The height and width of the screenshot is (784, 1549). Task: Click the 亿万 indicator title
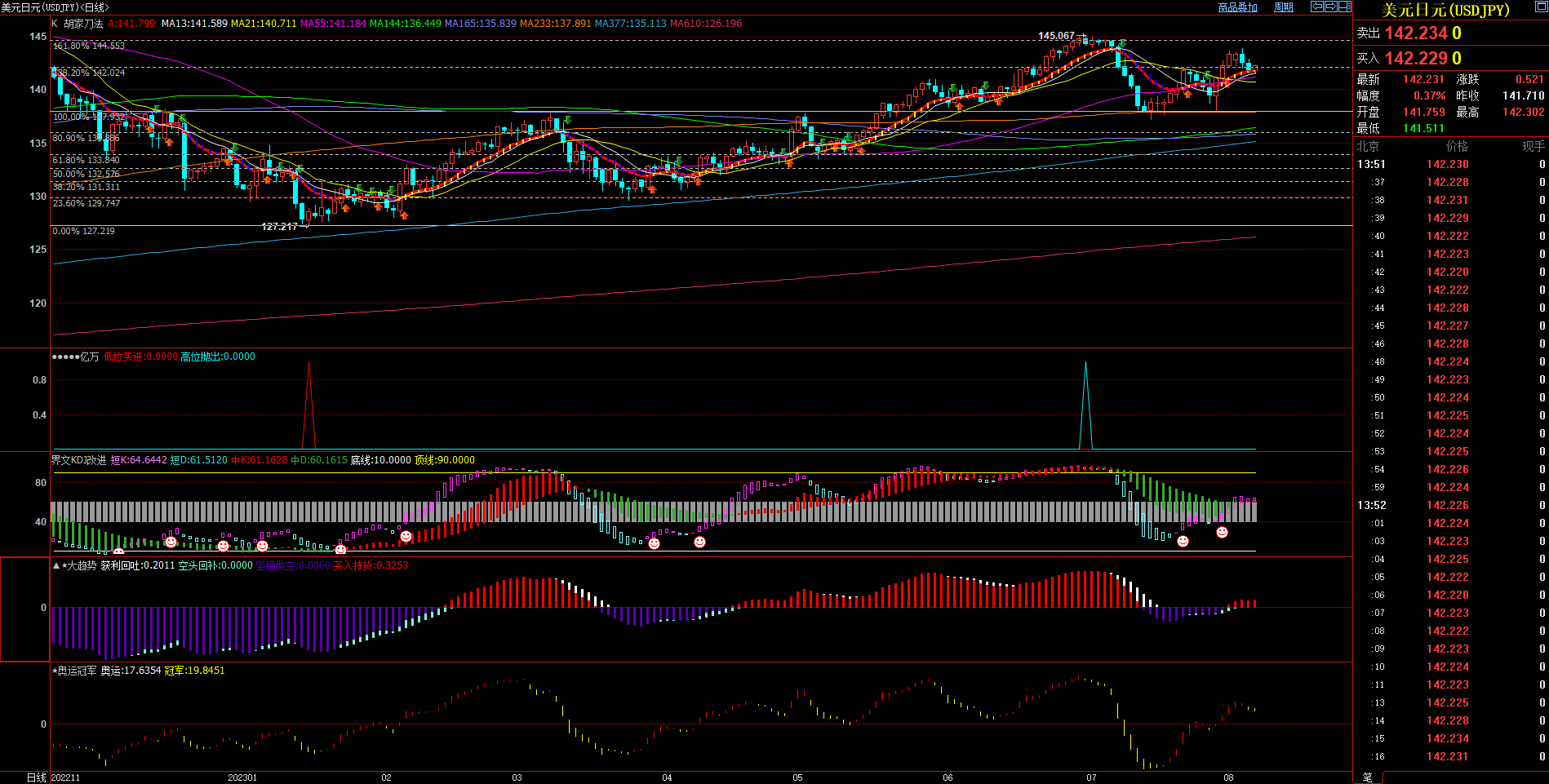point(89,357)
